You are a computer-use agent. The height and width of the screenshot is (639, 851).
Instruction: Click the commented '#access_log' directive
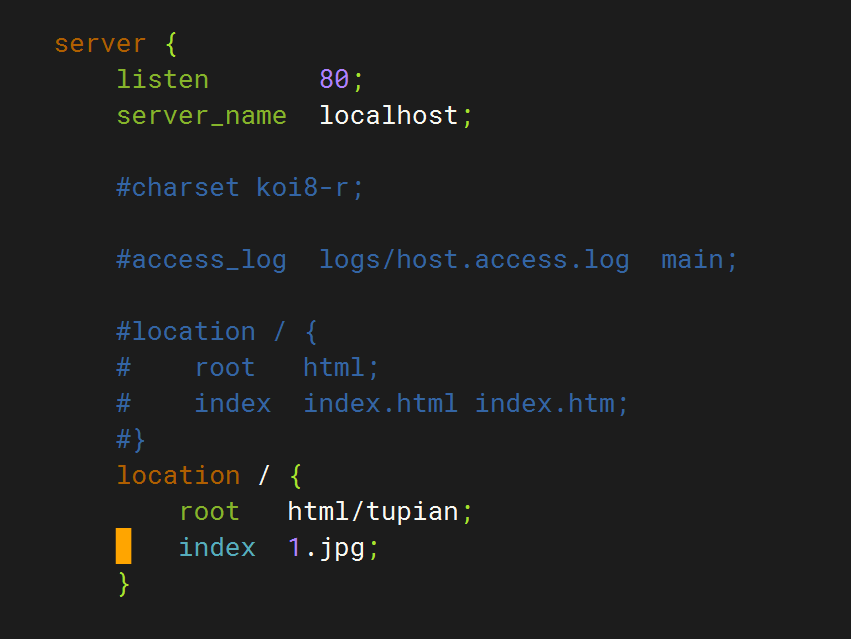click(x=200, y=259)
